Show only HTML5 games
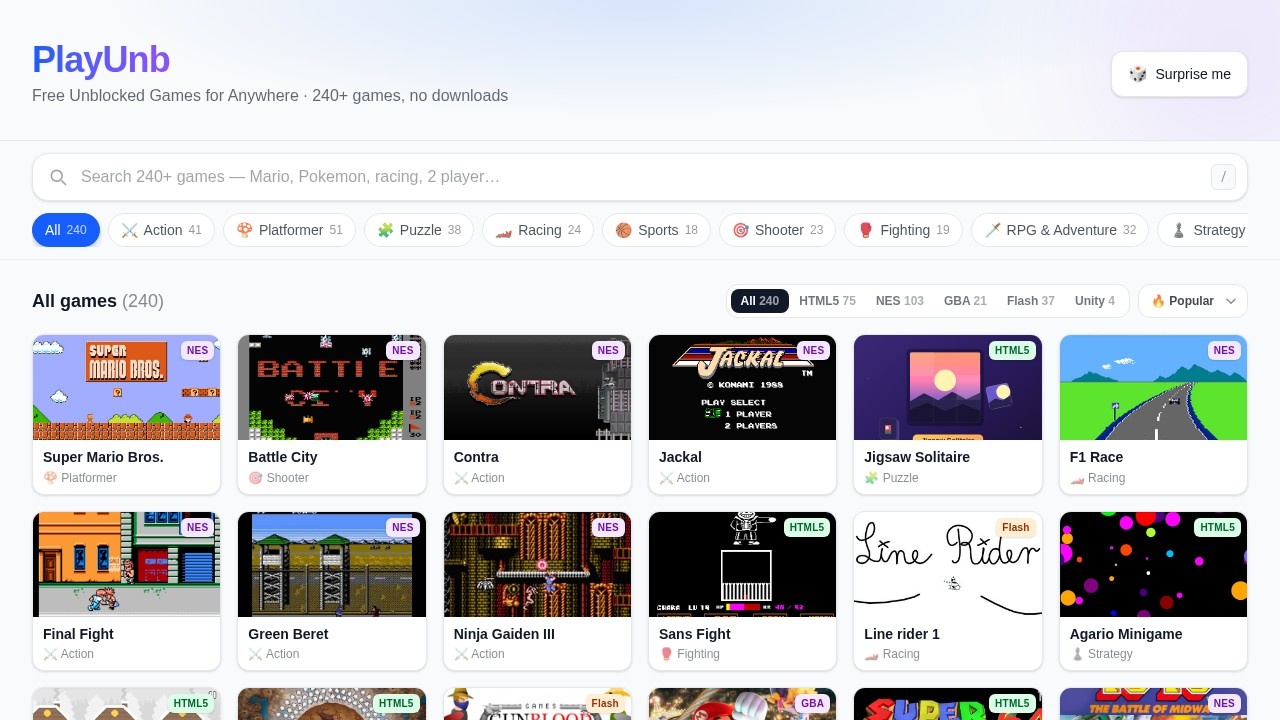 click(827, 301)
